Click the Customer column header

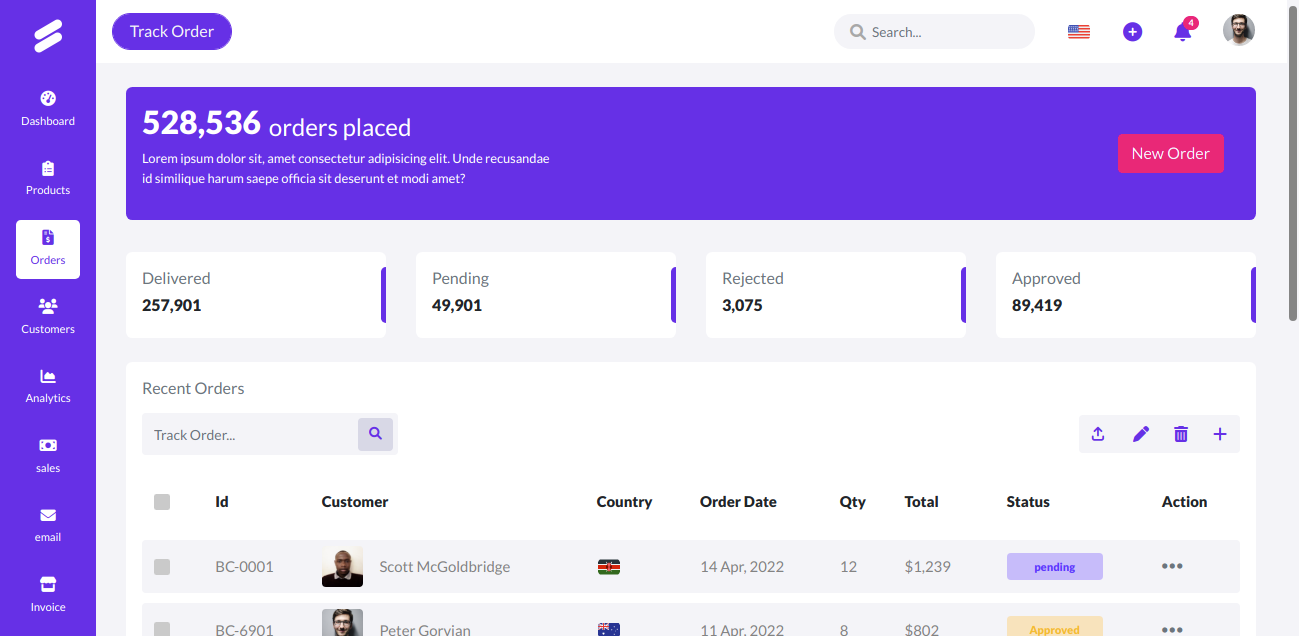(355, 502)
